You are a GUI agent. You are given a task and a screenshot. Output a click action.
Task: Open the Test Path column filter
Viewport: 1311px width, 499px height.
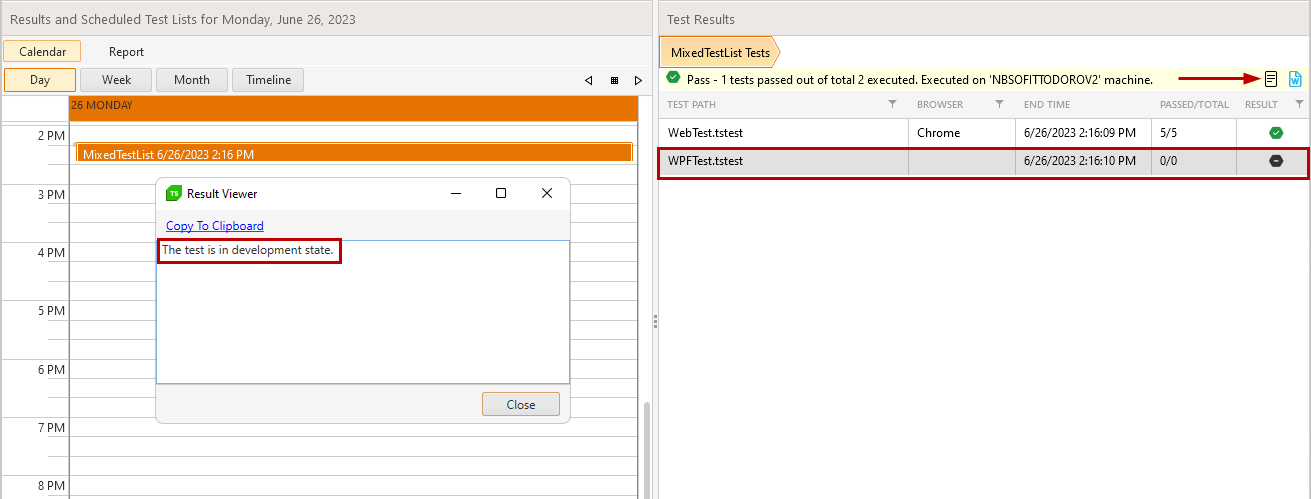pyautogui.click(x=893, y=104)
